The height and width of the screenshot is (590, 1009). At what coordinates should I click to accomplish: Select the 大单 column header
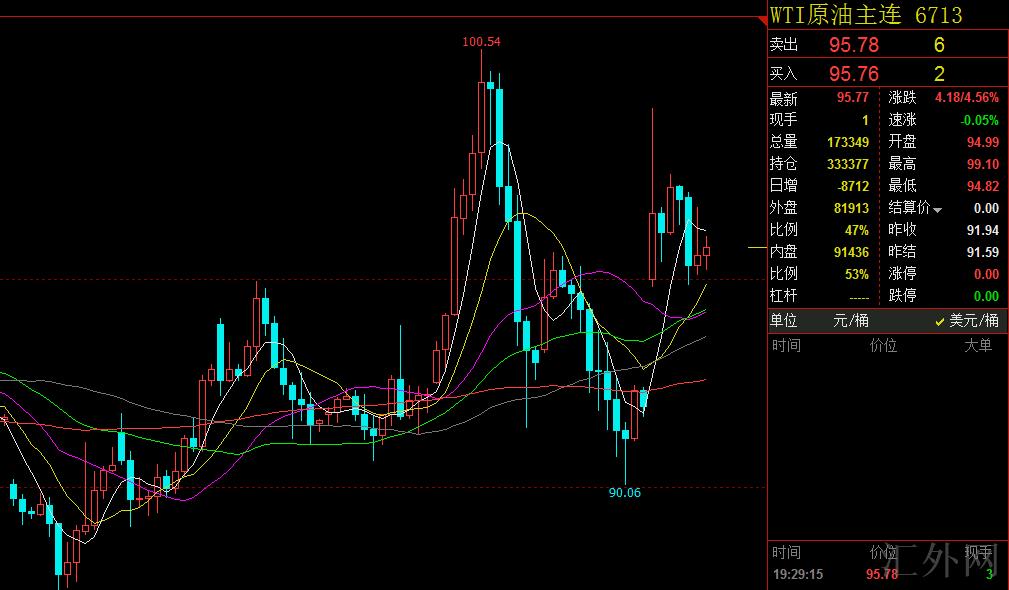(978, 346)
